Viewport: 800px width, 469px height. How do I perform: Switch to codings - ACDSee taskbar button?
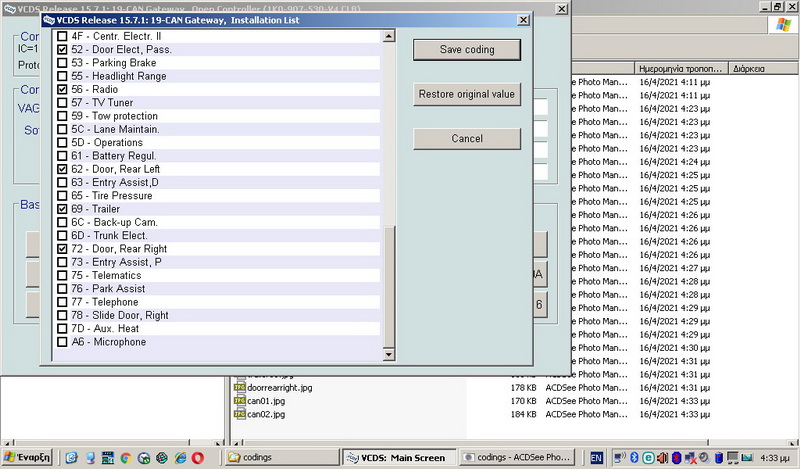[517, 457]
